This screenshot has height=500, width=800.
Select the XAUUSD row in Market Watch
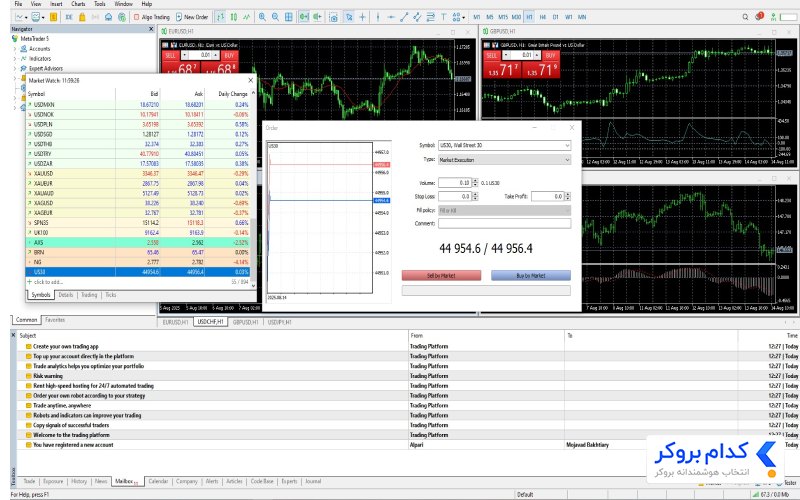138,173
